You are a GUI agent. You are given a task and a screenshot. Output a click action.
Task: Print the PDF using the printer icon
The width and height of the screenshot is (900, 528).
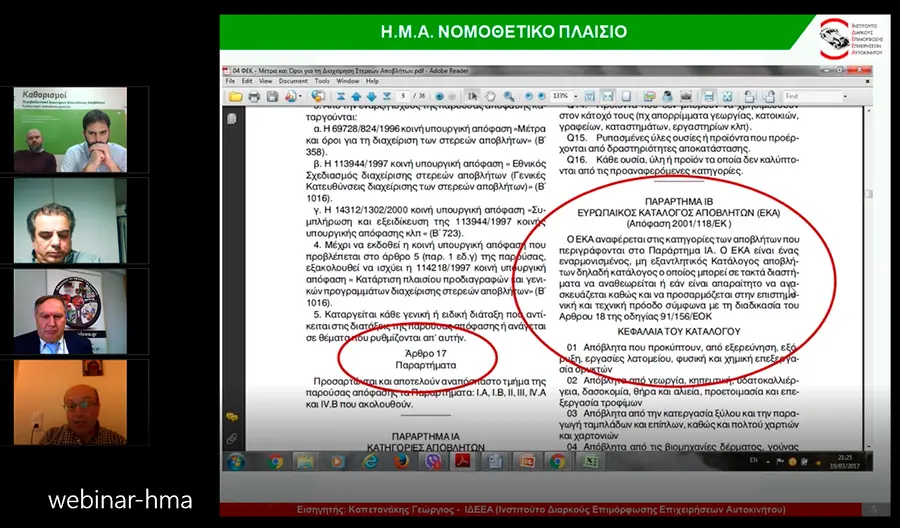tap(254, 96)
